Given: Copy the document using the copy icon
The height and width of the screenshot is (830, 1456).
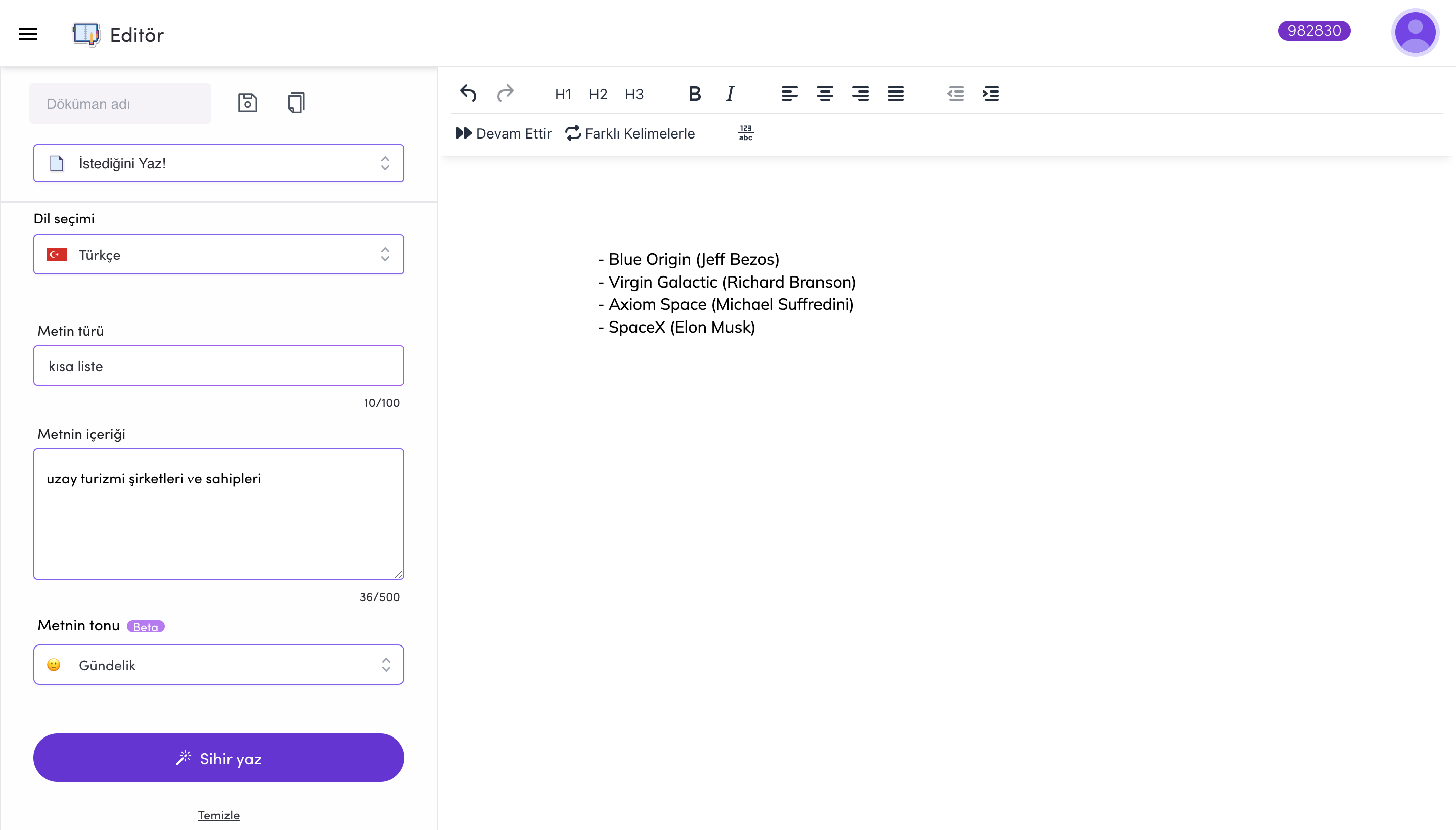Looking at the screenshot, I should [x=296, y=103].
